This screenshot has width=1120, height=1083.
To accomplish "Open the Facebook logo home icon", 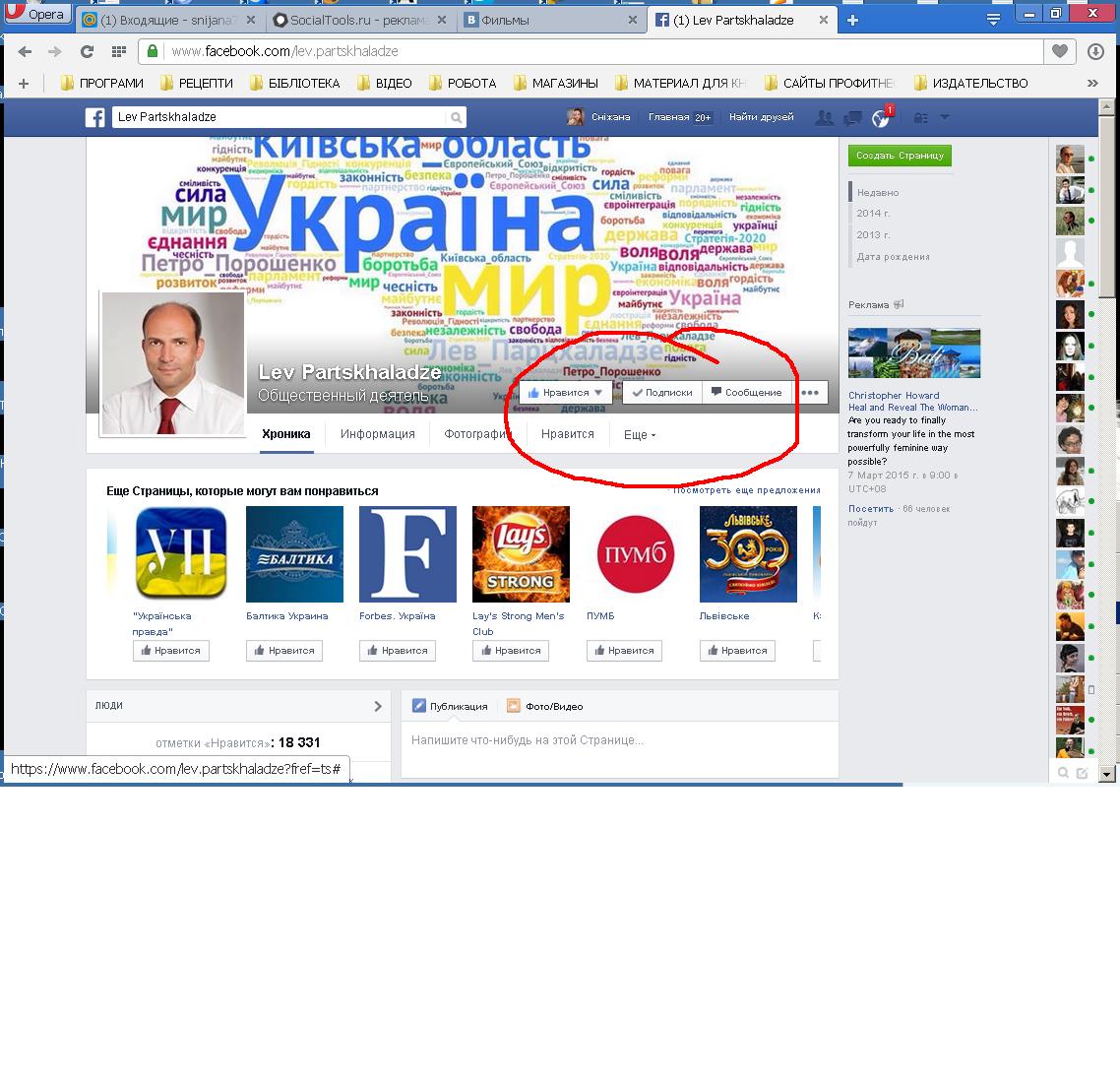I will coord(95,117).
